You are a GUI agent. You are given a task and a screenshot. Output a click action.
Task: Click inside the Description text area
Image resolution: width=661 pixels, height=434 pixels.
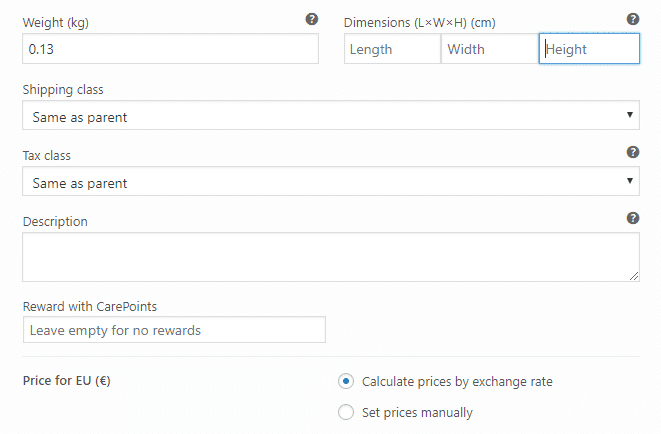331,257
